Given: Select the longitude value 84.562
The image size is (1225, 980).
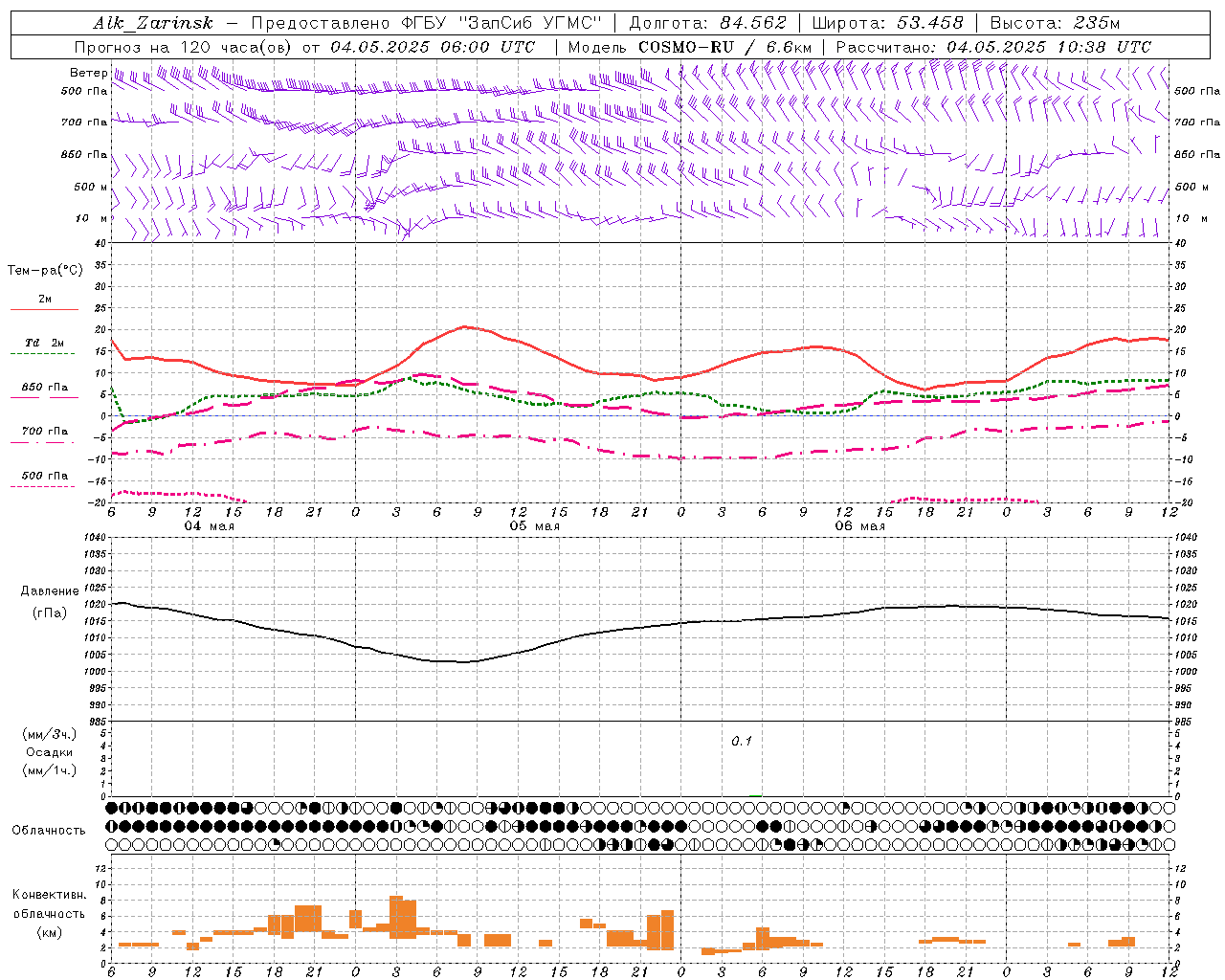Looking at the screenshot, I should (753, 23).
